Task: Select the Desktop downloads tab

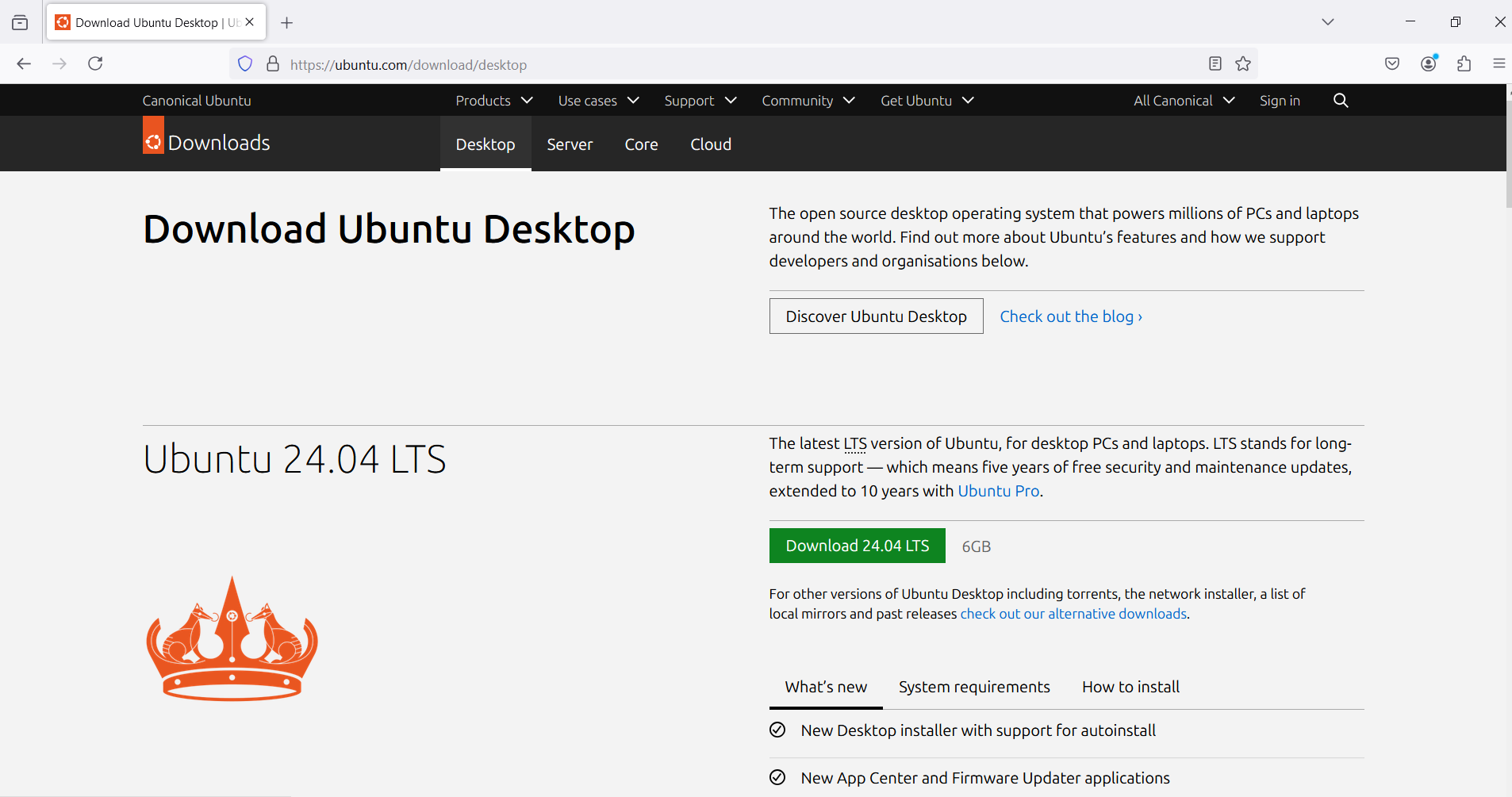Action: (x=485, y=144)
